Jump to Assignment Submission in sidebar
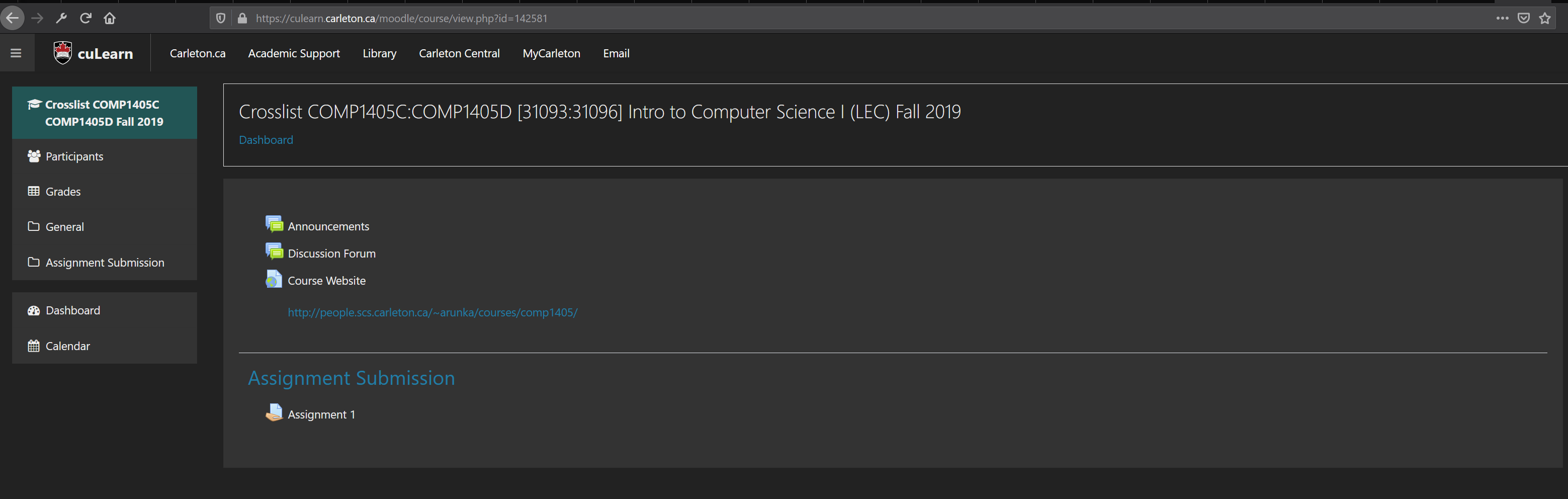Viewport: 1568px width, 499px height. [x=105, y=262]
